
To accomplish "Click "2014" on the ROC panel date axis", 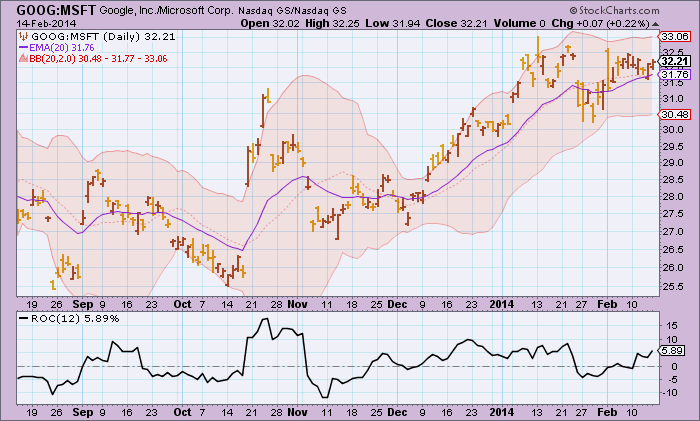I will click(502, 412).
